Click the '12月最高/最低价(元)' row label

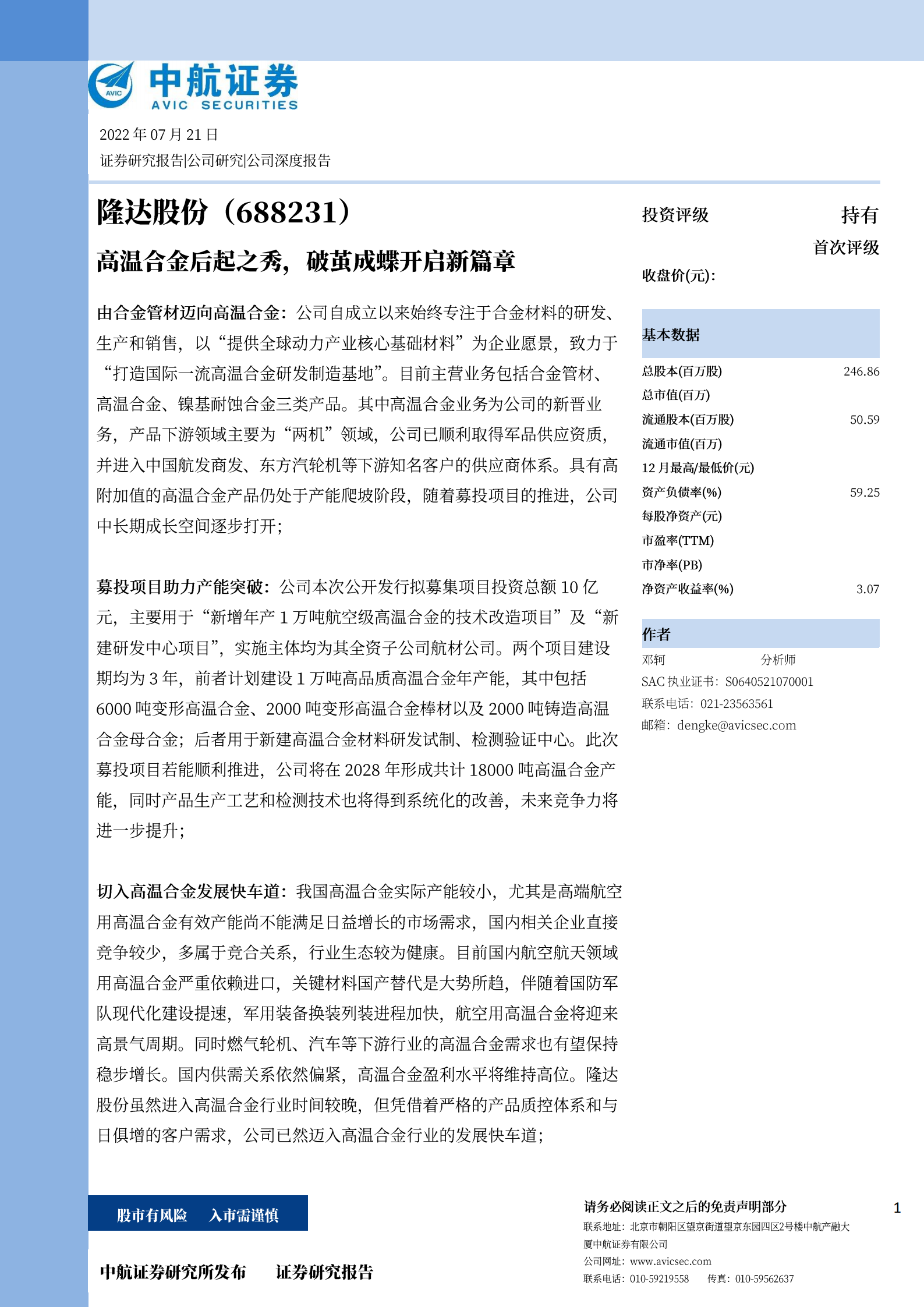698,468
